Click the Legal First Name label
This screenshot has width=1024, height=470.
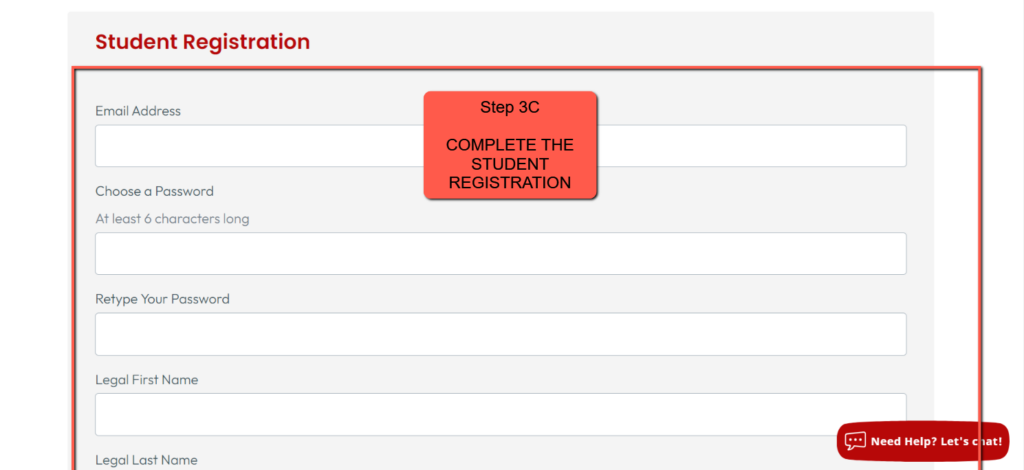click(x=146, y=380)
